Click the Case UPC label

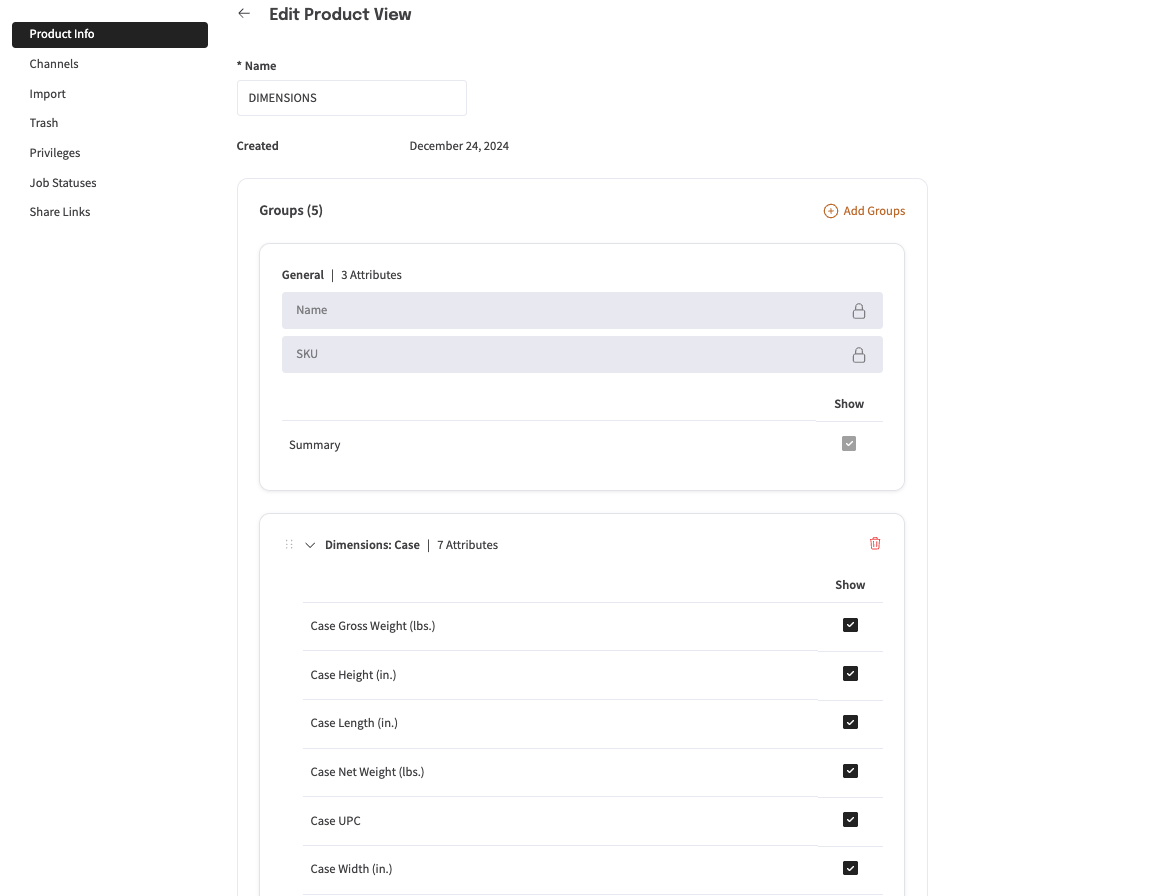coord(335,821)
